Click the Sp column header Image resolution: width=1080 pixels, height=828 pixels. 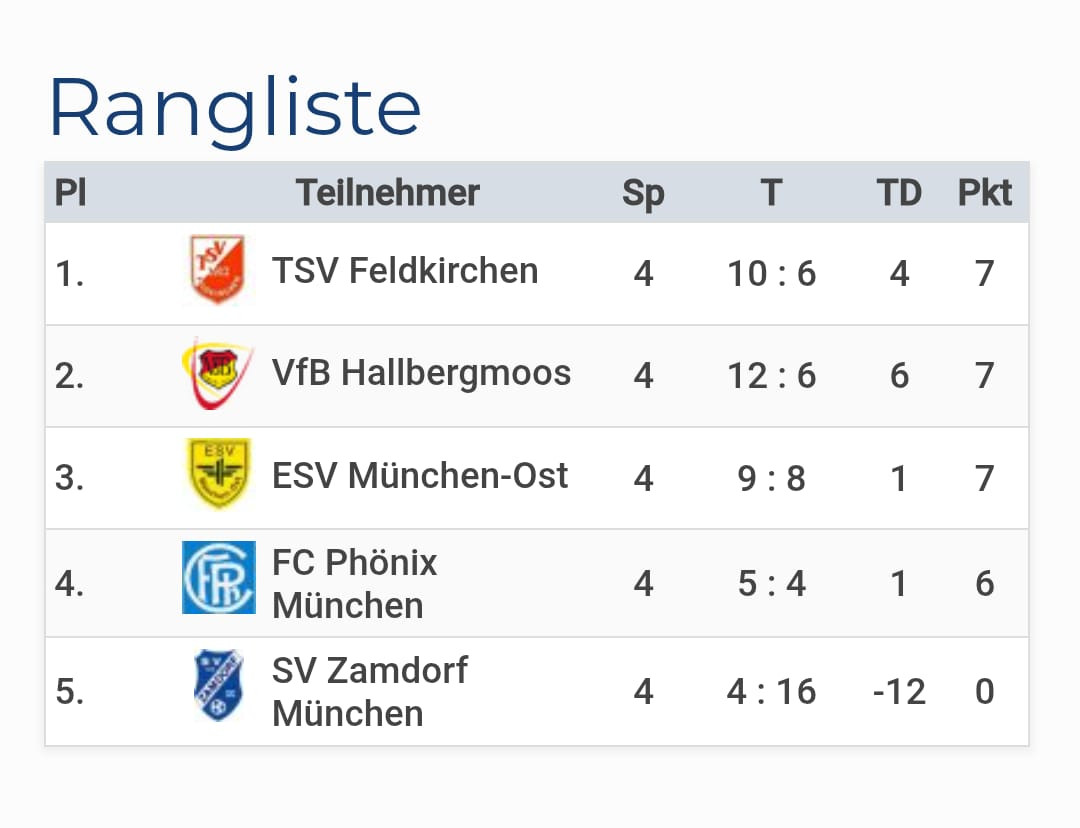pyautogui.click(x=643, y=192)
